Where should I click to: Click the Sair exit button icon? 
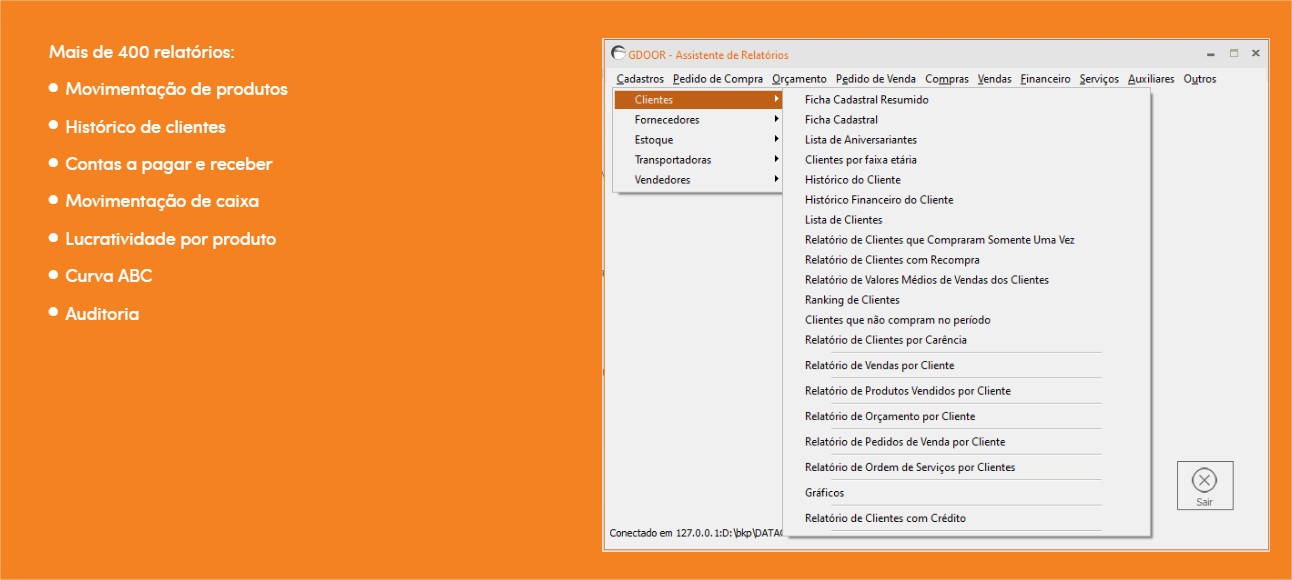(1204, 480)
